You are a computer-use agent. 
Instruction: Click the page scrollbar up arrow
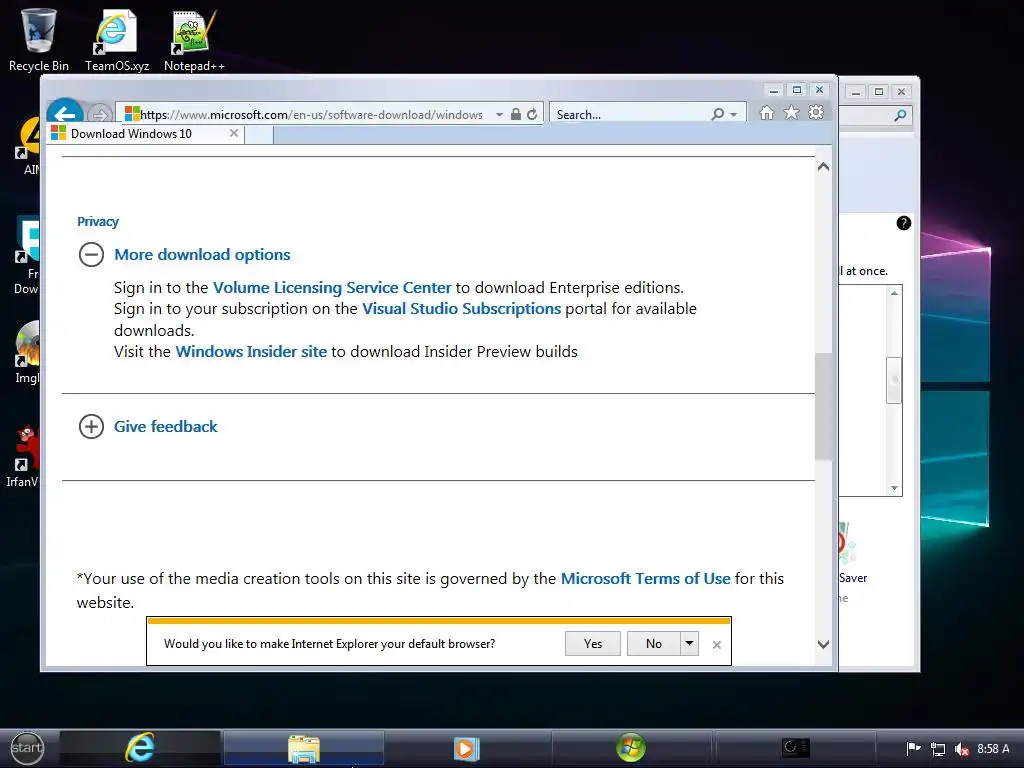pyautogui.click(x=824, y=167)
